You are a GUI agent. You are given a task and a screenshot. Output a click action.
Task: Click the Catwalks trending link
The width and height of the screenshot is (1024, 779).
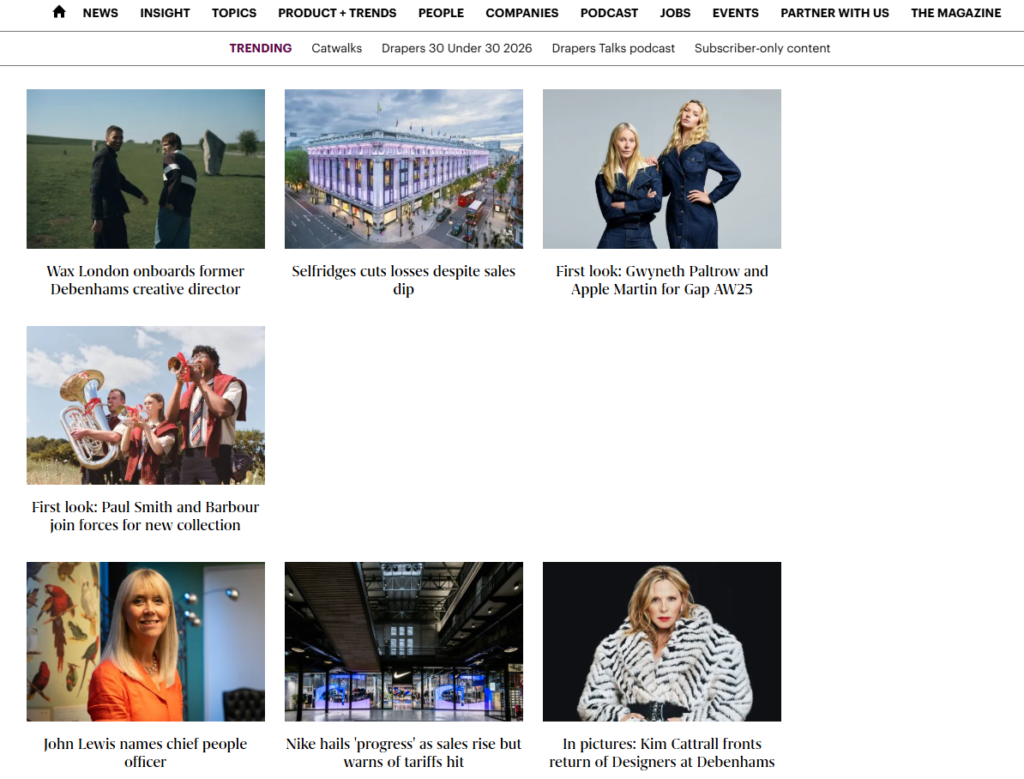coord(336,48)
